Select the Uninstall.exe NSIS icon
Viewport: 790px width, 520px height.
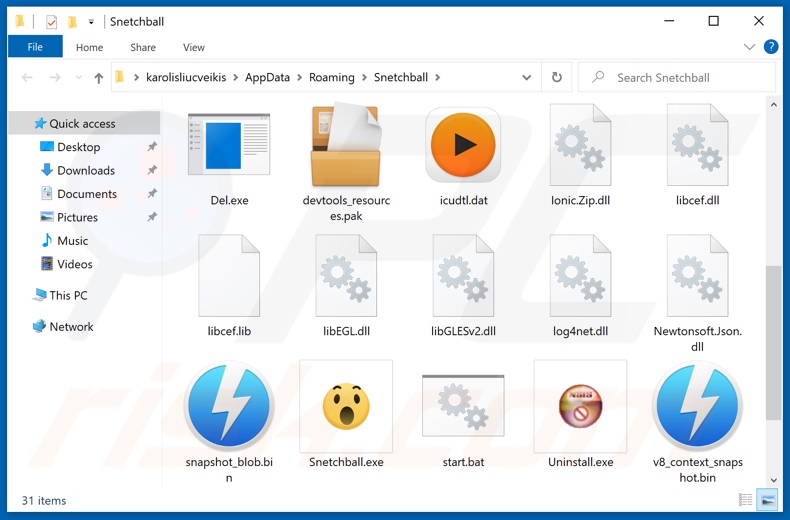(x=580, y=406)
